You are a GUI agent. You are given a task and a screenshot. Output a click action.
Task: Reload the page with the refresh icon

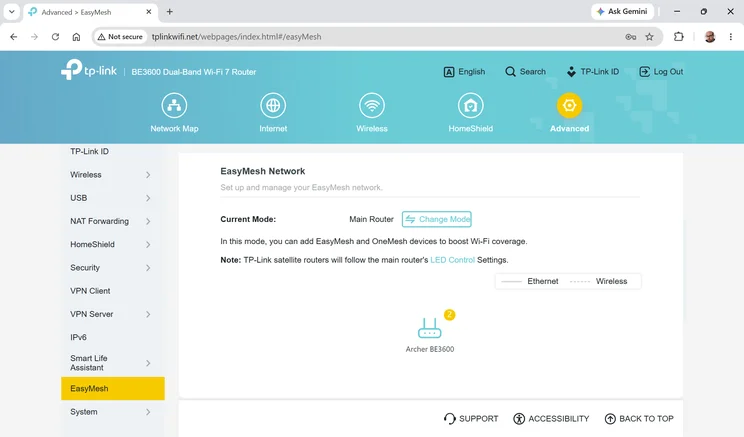tap(56, 37)
